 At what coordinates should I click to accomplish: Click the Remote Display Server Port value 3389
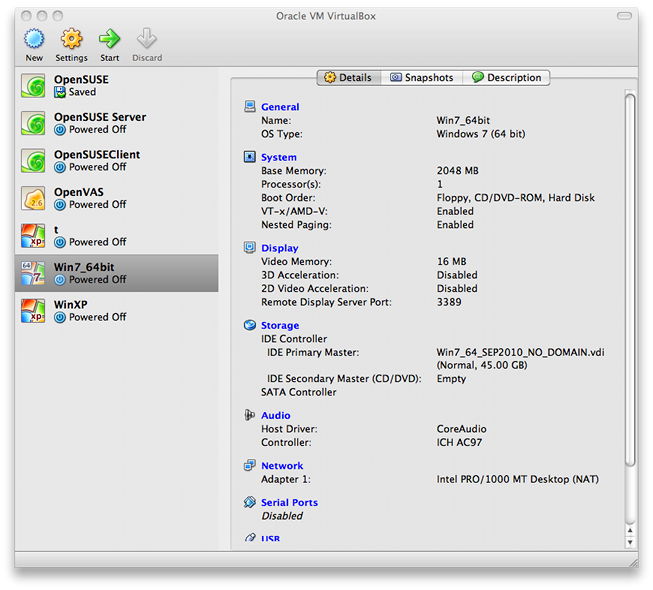pos(449,302)
